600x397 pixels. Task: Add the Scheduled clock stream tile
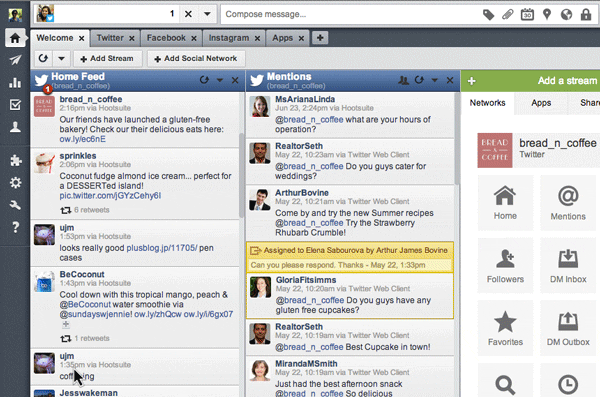pyautogui.click(x=568, y=381)
